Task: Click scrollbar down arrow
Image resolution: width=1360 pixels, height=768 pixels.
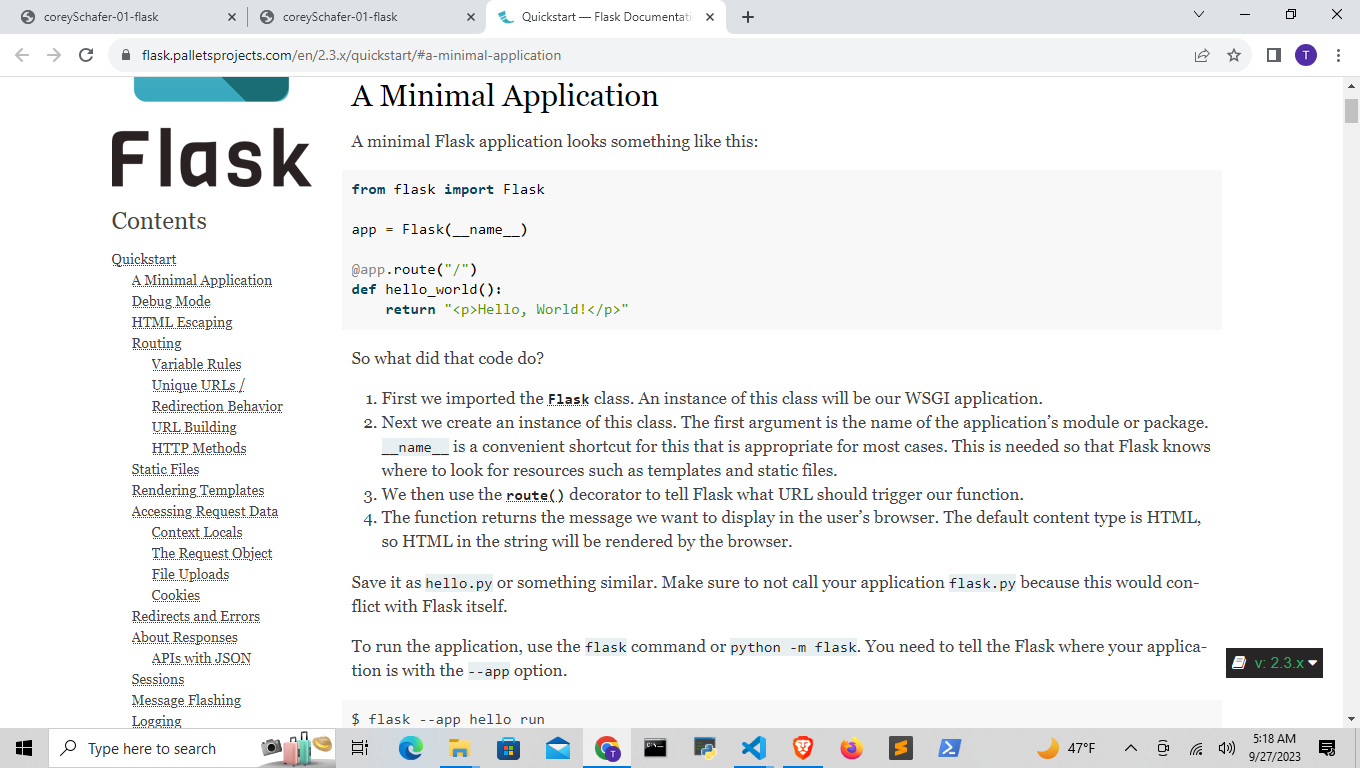Action: tap(1351, 718)
